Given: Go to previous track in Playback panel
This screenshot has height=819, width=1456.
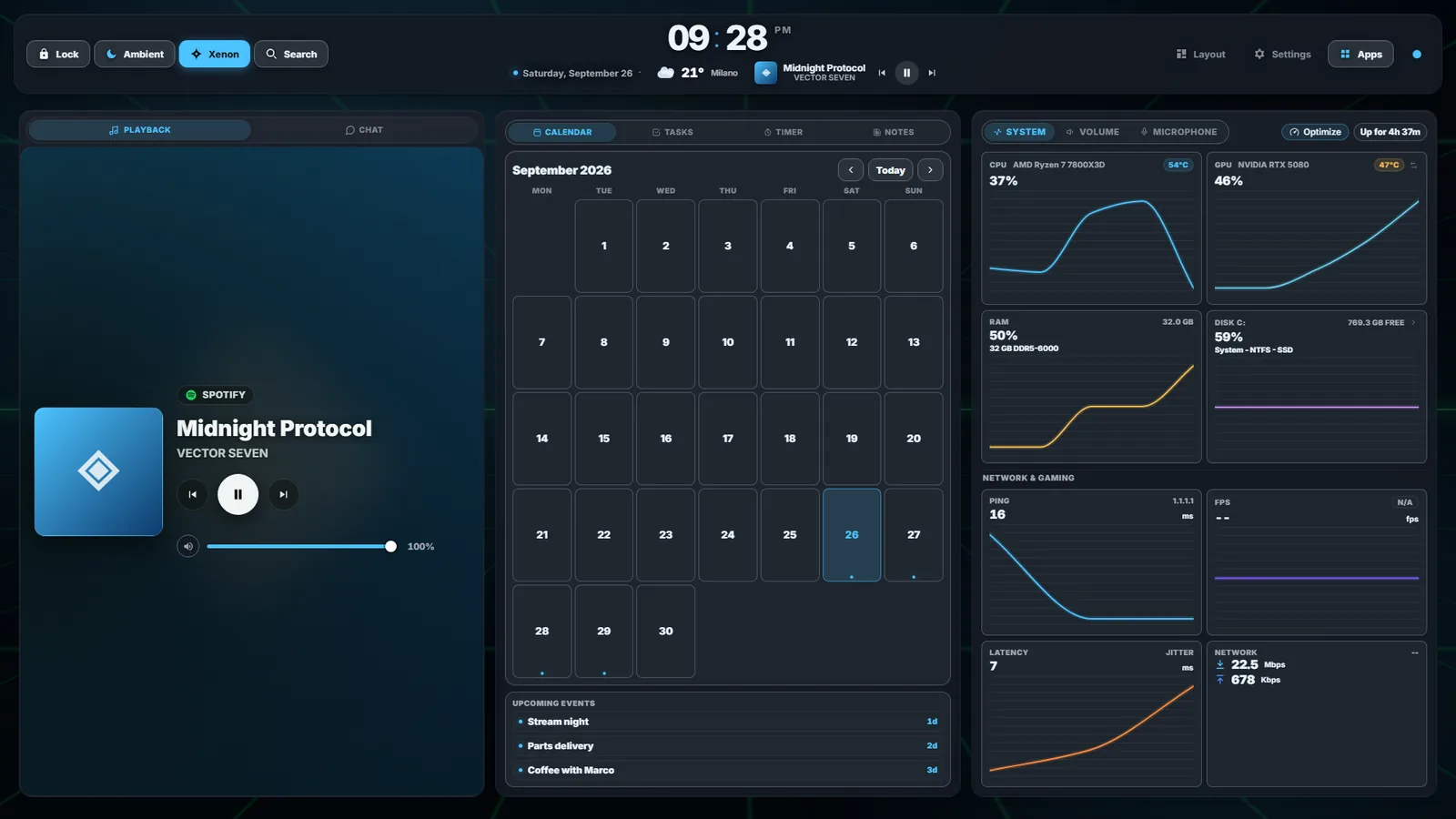Looking at the screenshot, I should (192, 494).
